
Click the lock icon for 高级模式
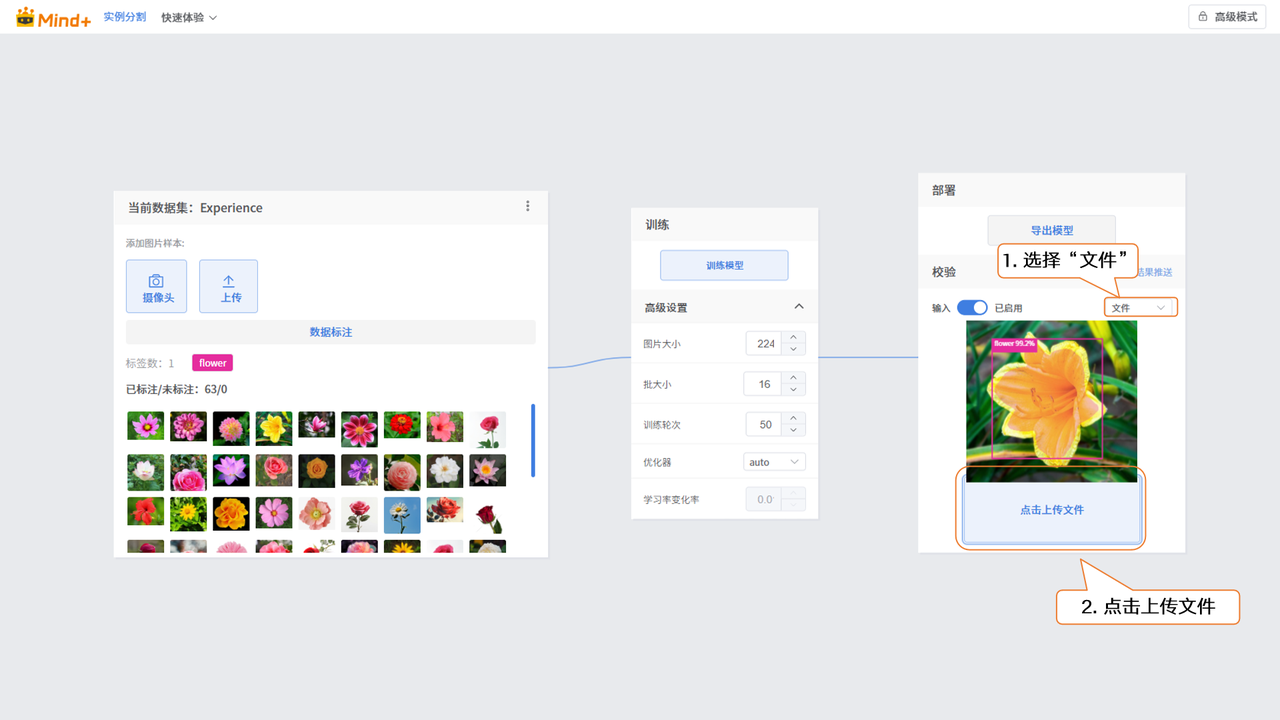1202,17
